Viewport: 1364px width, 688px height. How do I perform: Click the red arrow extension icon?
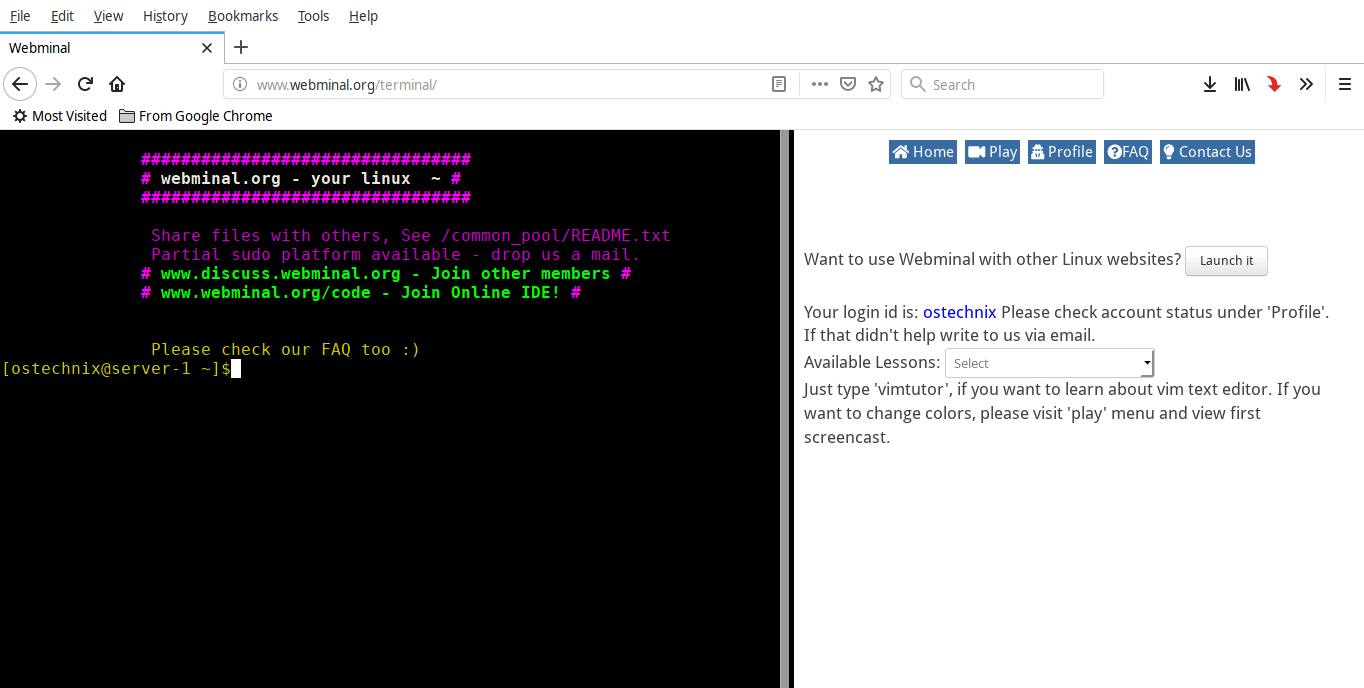point(1273,84)
